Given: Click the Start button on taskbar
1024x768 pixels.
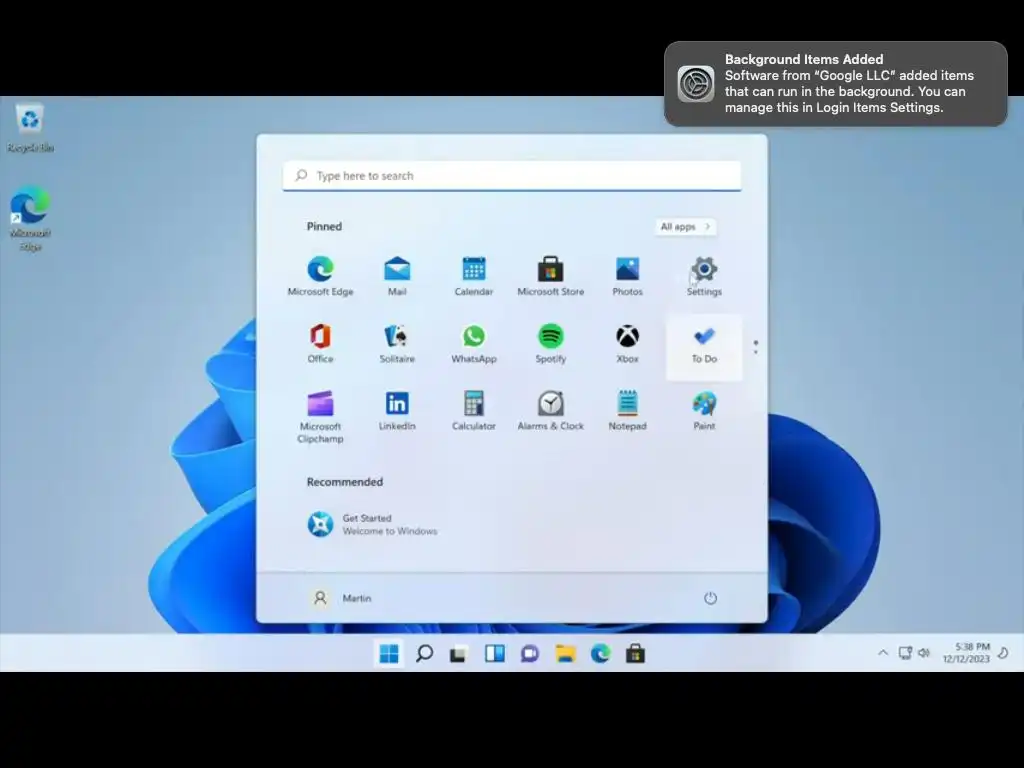Looking at the screenshot, I should click(389, 653).
